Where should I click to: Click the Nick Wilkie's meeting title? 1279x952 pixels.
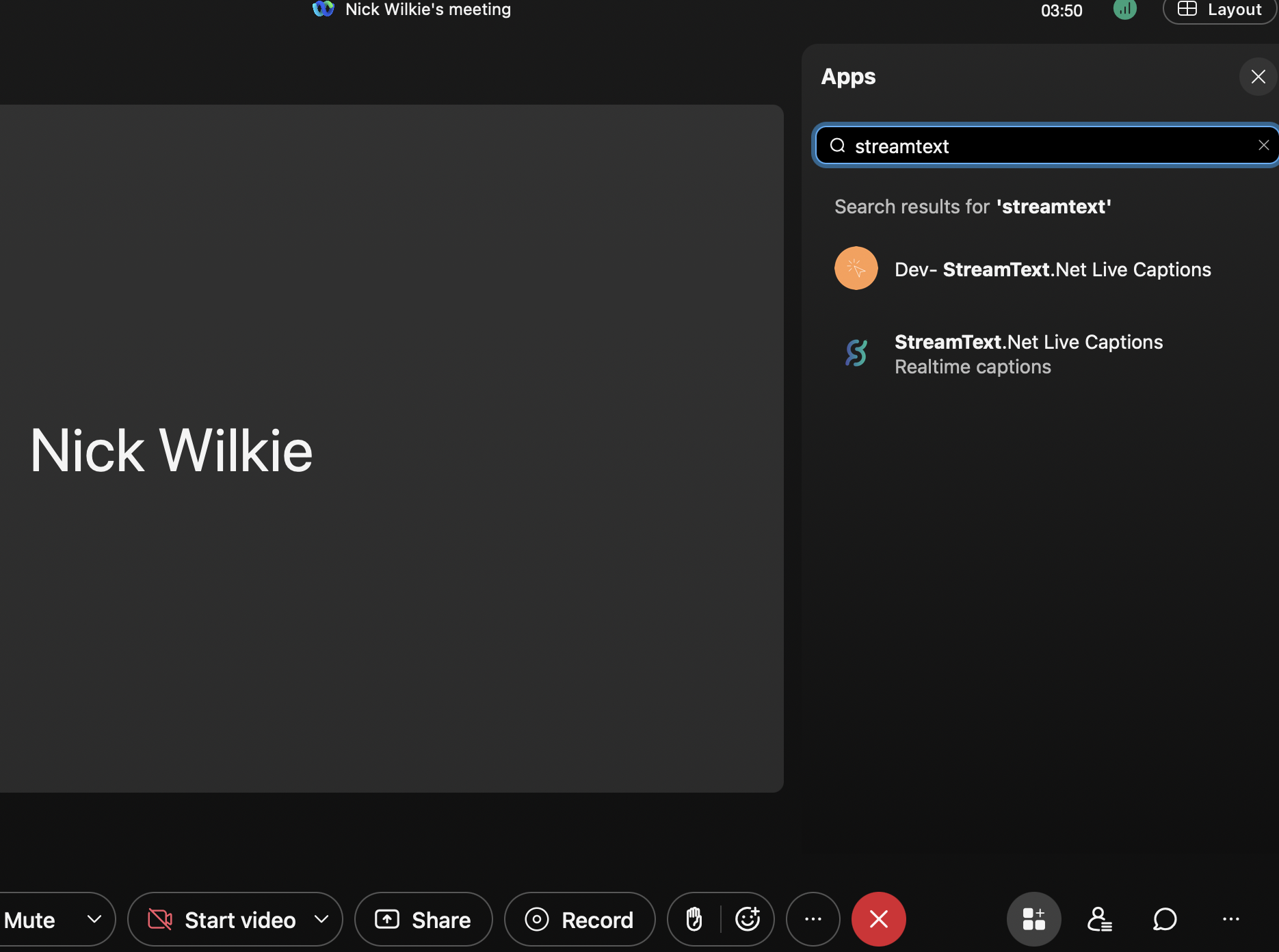[x=428, y=9]
